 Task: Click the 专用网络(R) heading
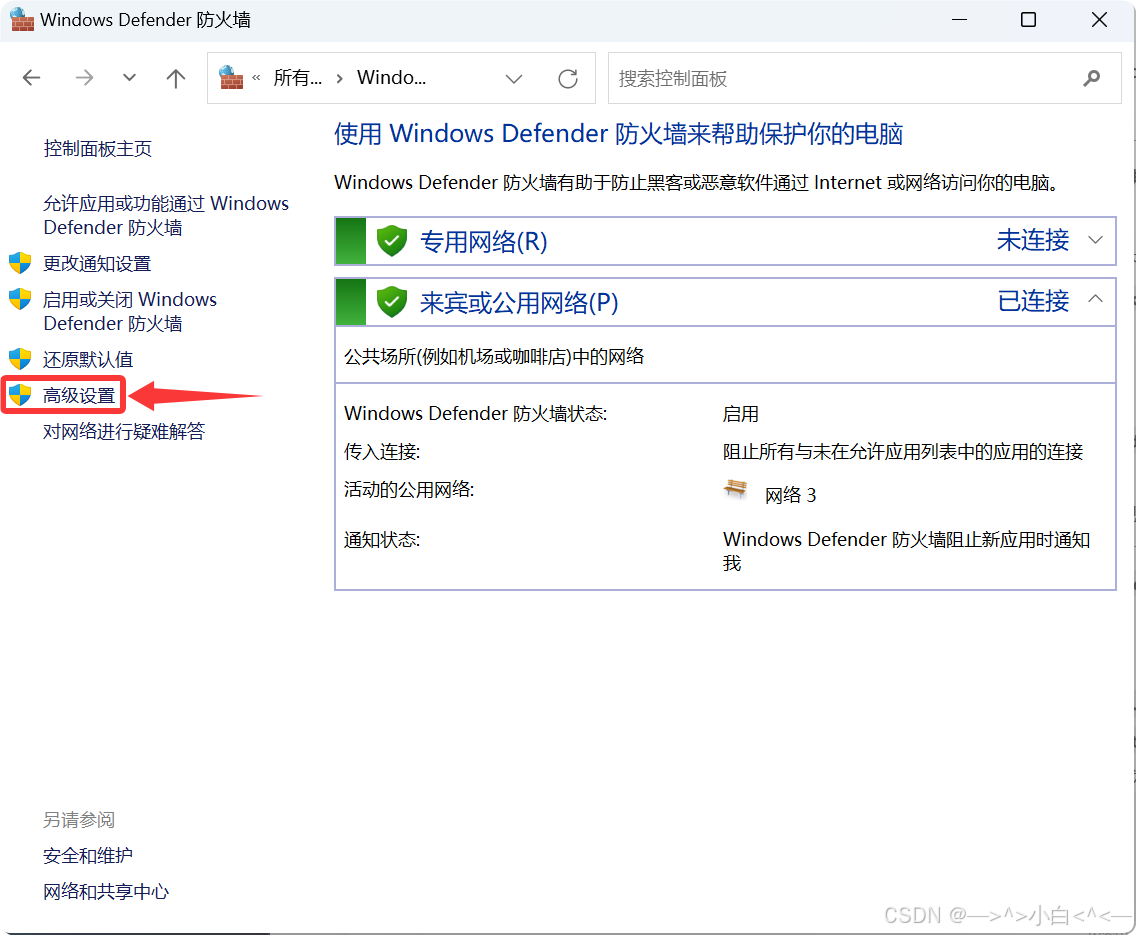(x=483, y=241)
